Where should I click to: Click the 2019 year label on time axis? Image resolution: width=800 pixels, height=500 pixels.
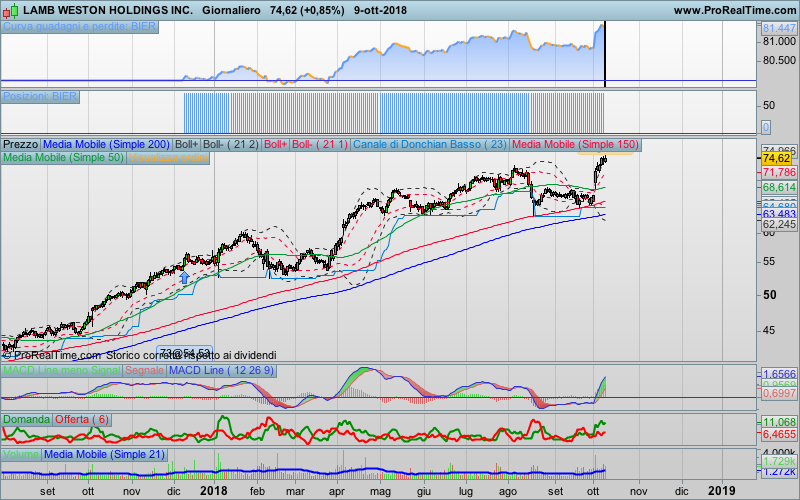tap(721, 491)
